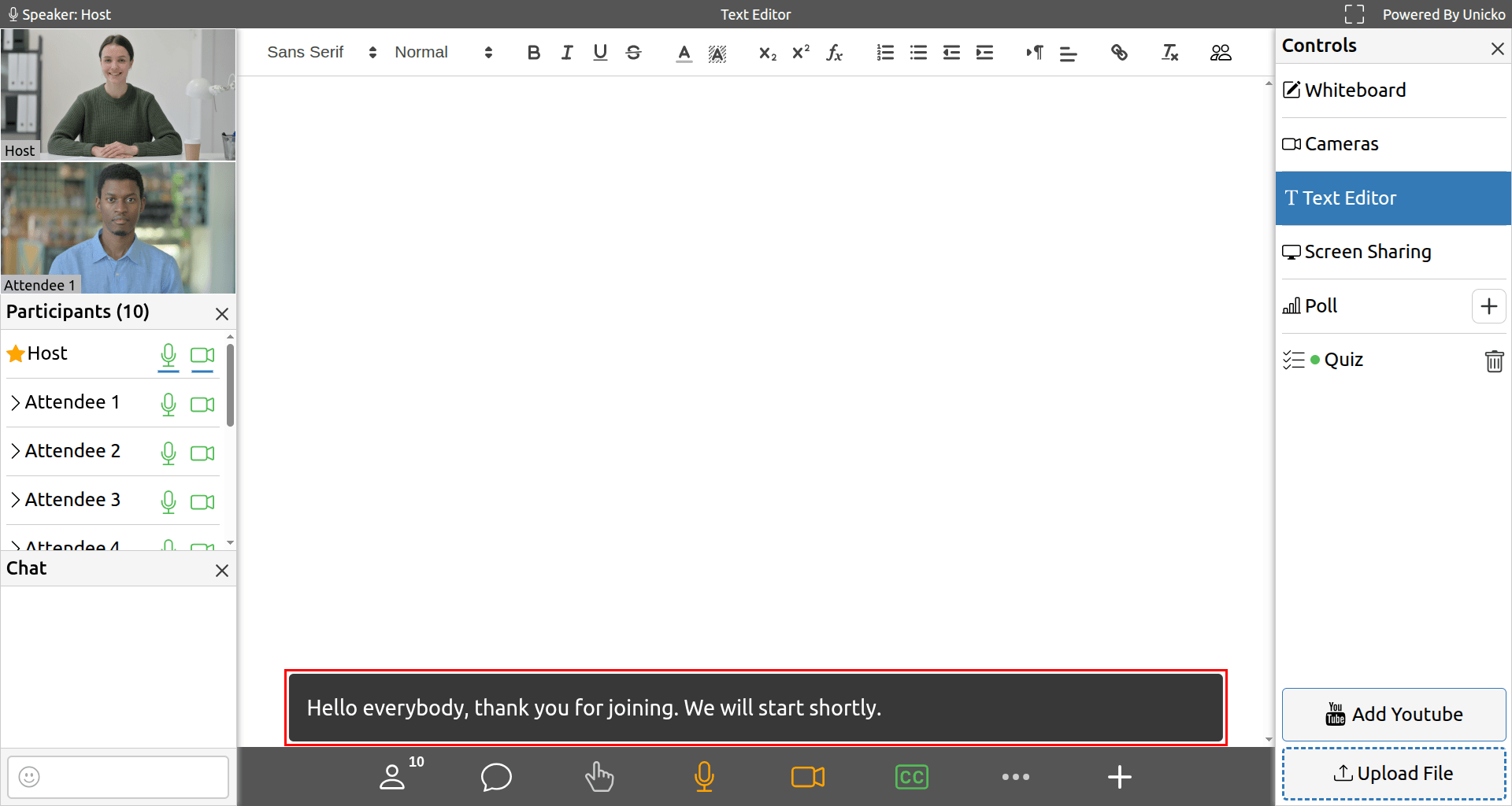Apply strikethrough formatting

pos(633,53)
